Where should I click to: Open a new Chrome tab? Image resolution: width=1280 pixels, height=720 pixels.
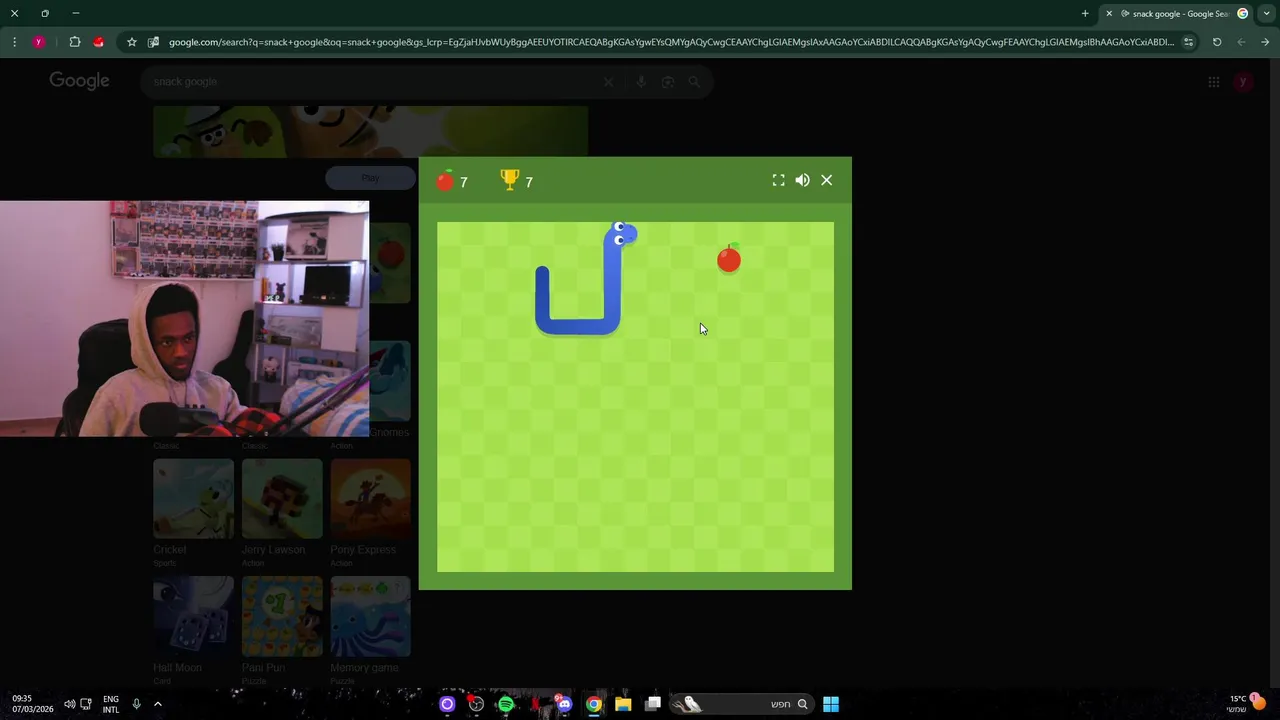click(1085, 13)
